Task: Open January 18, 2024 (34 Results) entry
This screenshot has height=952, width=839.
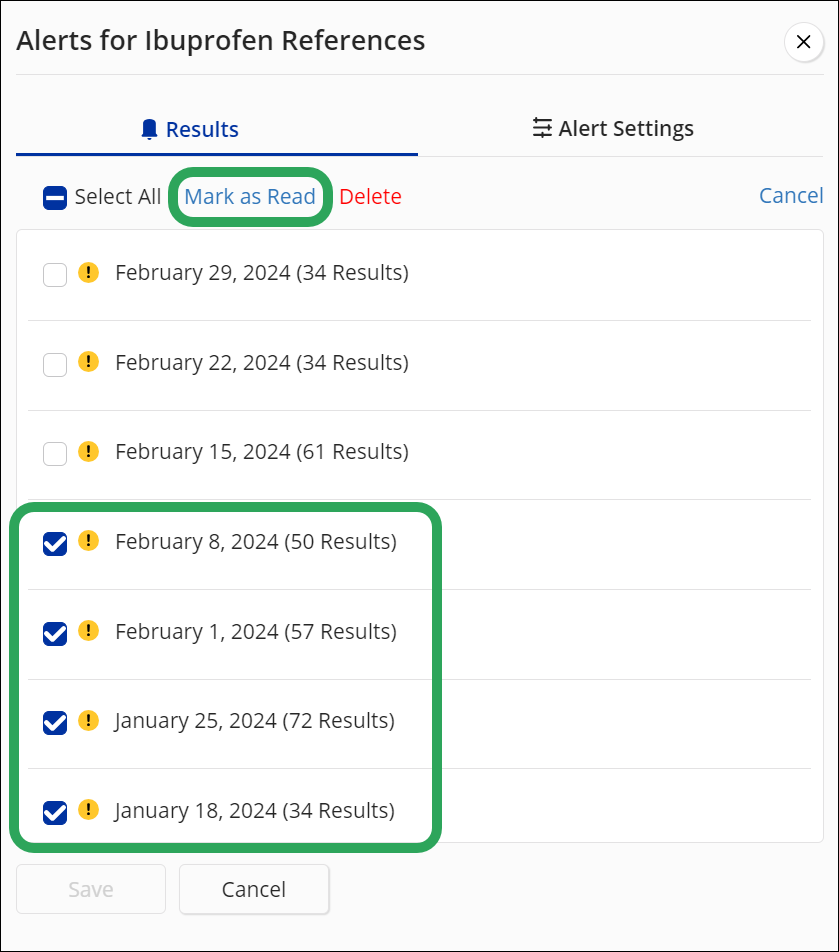Action: pos(254,811)
